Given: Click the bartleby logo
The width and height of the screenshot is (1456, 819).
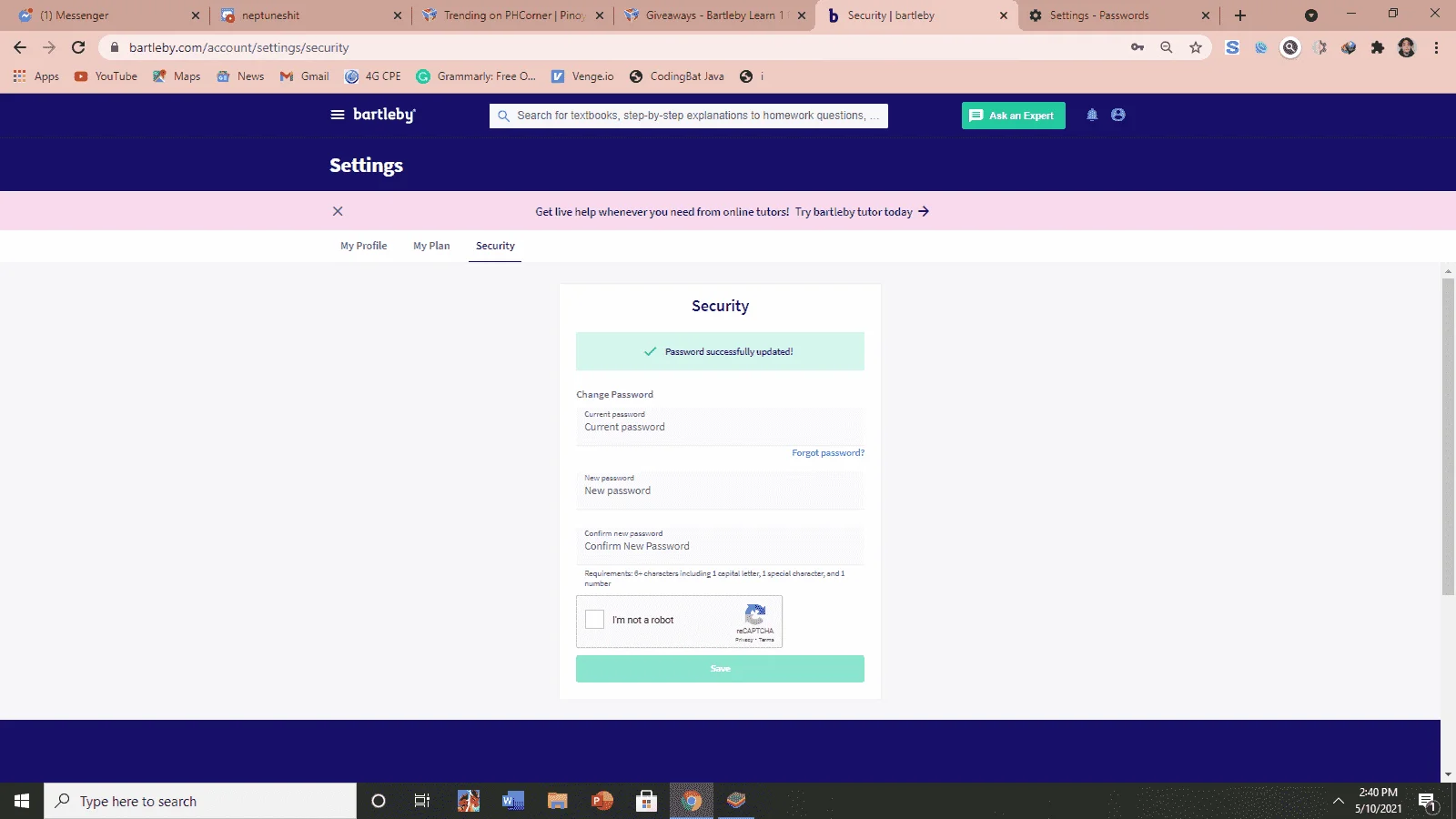Looking at the screenshot, I should (x=384, y=115).
